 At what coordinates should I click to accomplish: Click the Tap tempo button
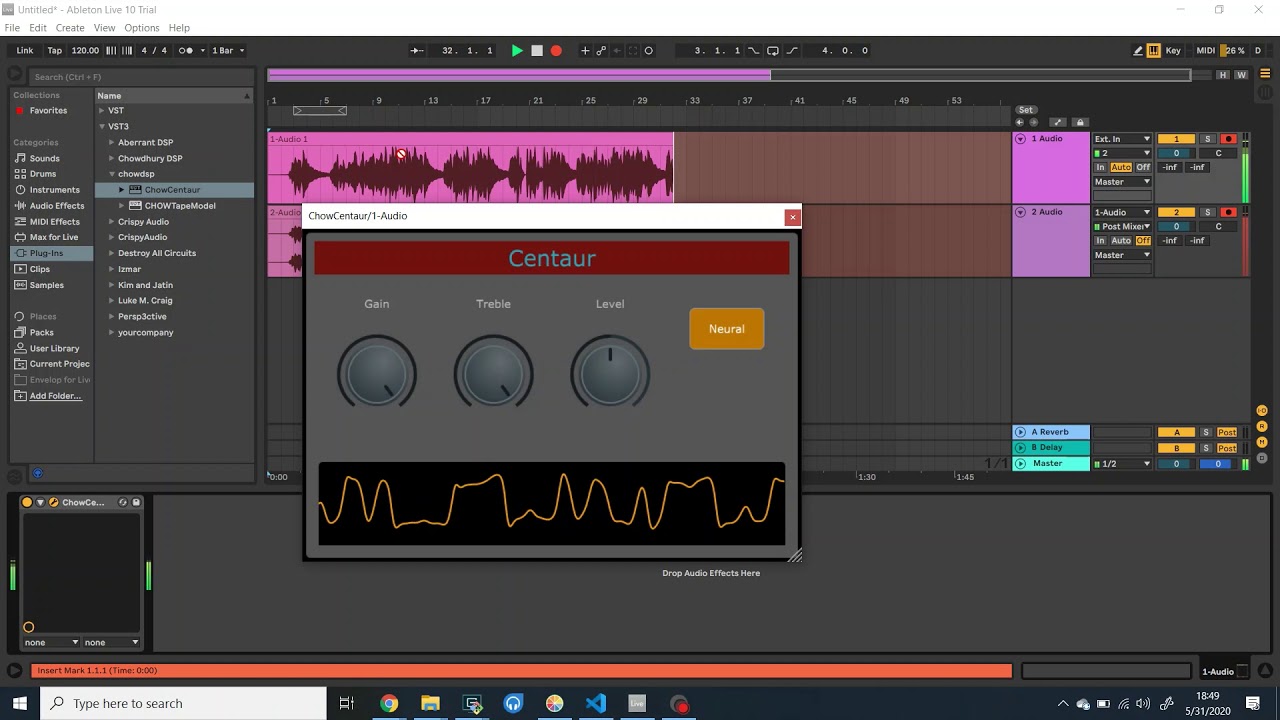pos(55,50)
